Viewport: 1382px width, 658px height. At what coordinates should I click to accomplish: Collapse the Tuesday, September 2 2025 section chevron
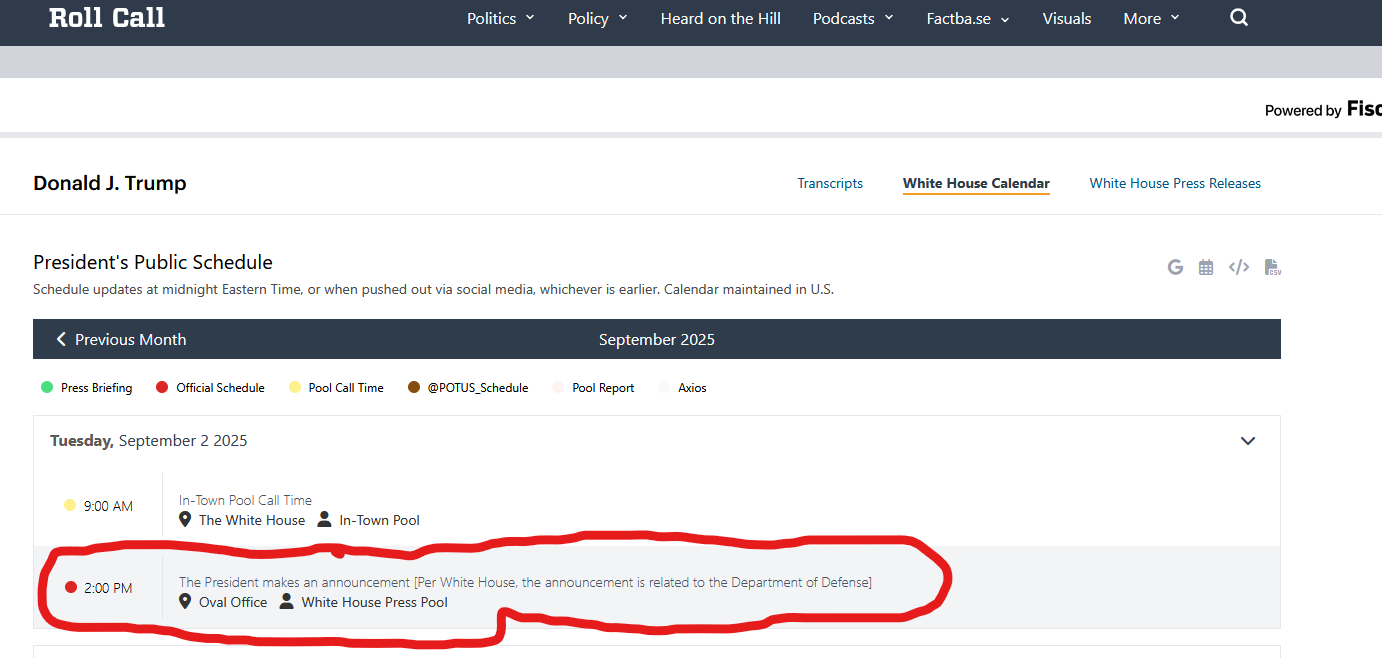[1248, 441]
